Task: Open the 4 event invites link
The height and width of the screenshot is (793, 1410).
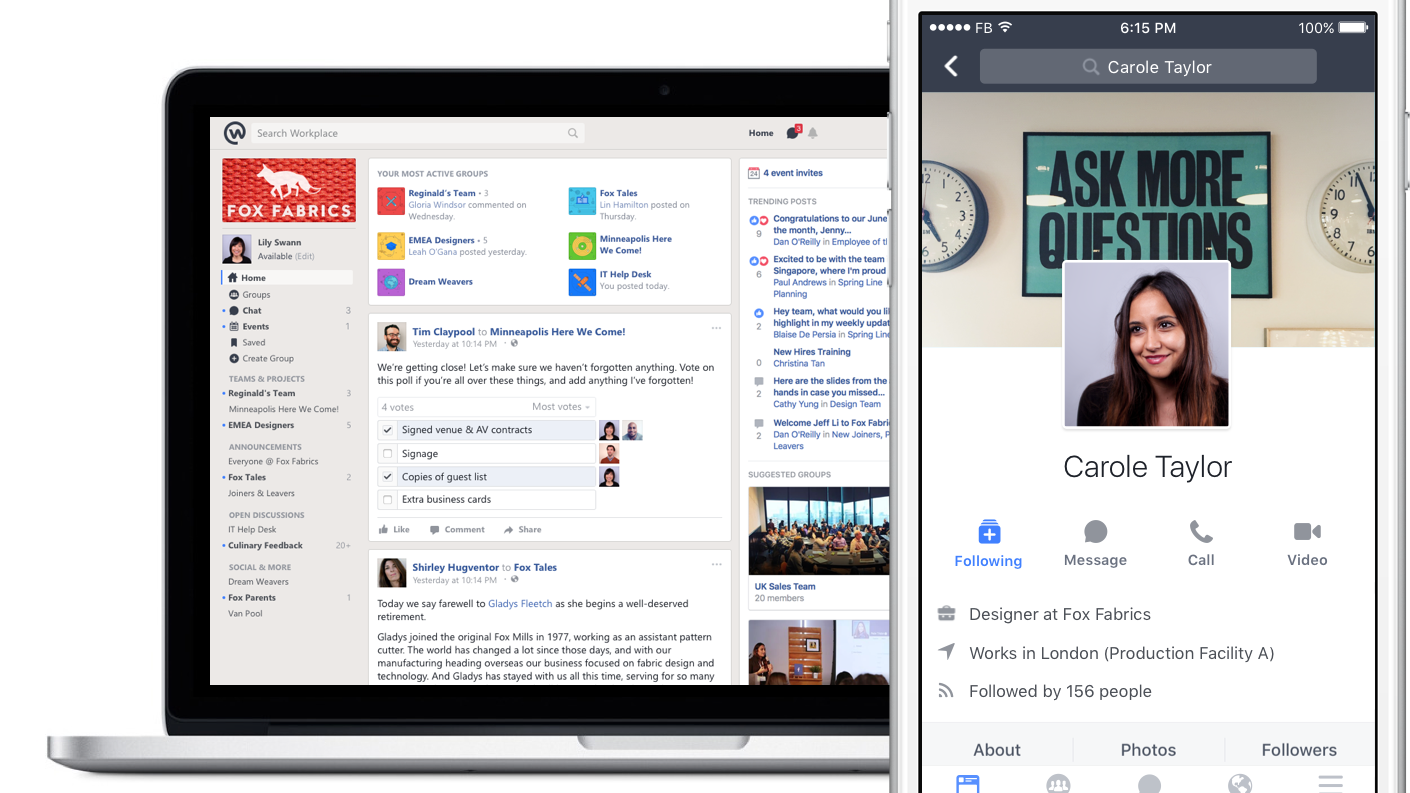Action: (792, 173)
